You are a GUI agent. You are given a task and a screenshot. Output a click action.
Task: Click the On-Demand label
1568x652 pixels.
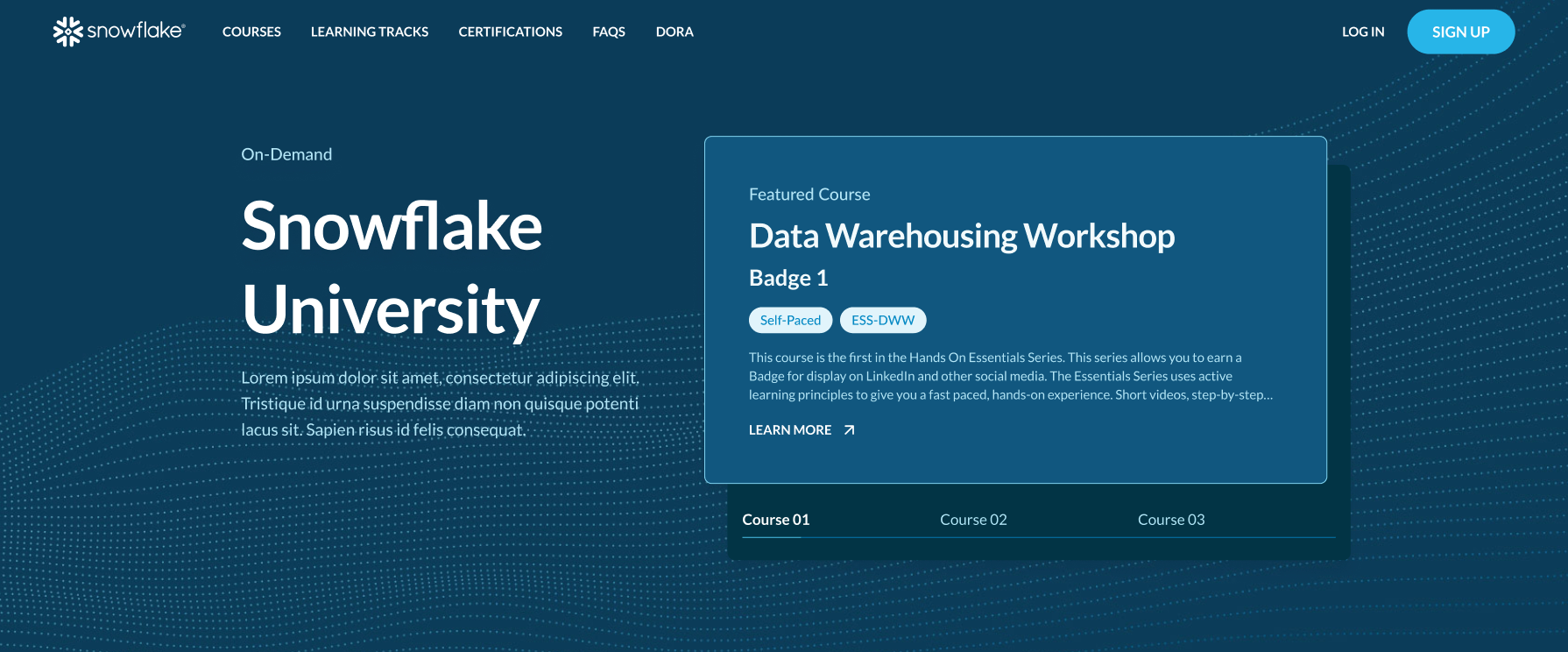point(286,154)
